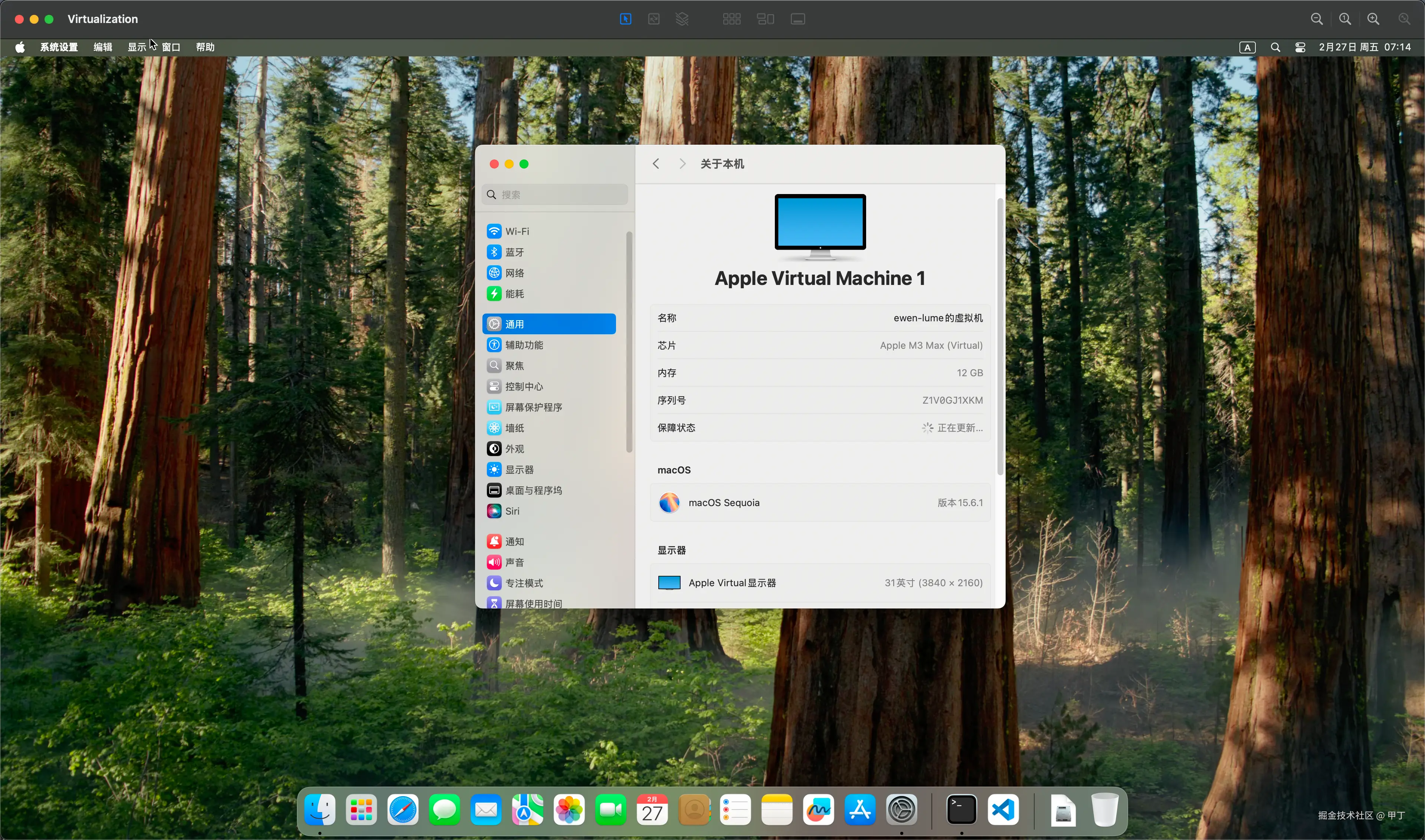The image size is (1425, 840).
Task: Open Visual Studio Code from the Dock
Action: (1003, 810)
